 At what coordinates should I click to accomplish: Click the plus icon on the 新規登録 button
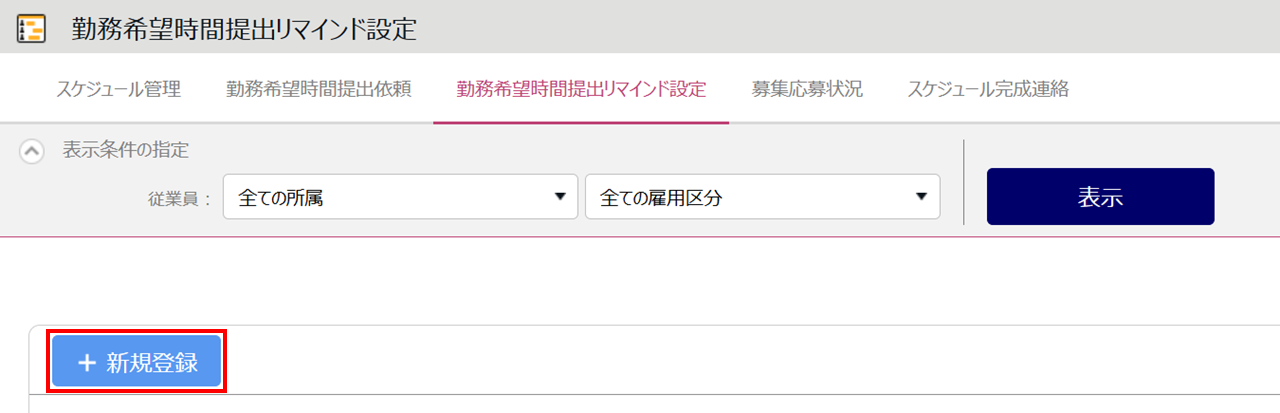pyautogui.click(x=85, y=363)
